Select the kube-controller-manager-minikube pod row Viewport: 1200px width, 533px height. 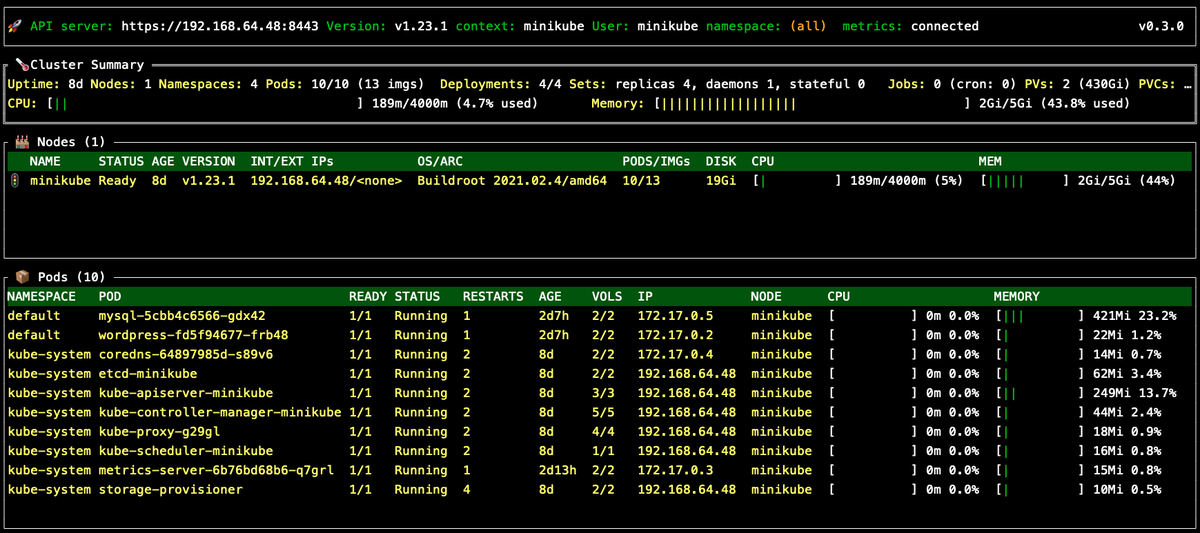[600, 412]
